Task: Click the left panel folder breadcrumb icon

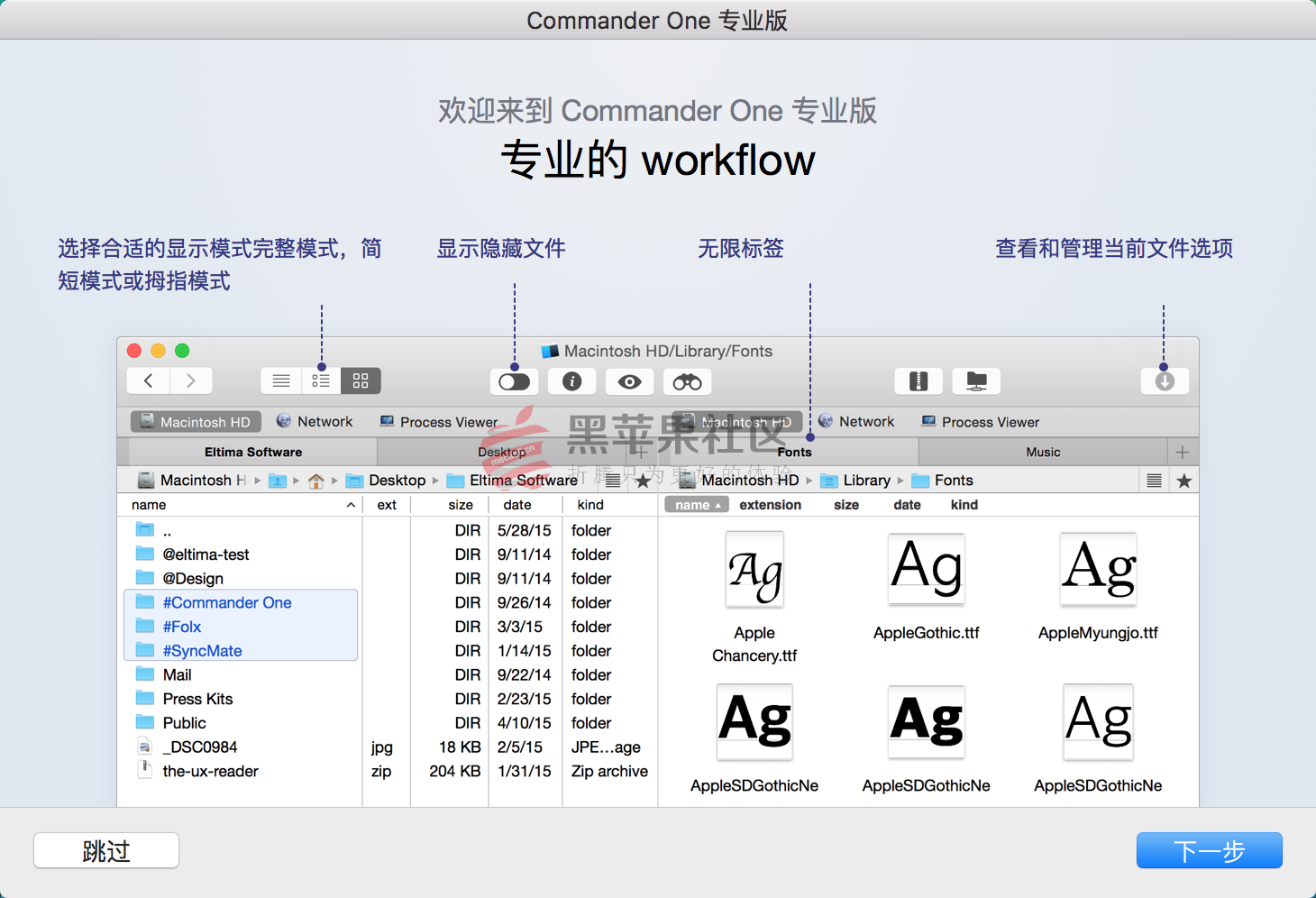Action: (278, 481)
